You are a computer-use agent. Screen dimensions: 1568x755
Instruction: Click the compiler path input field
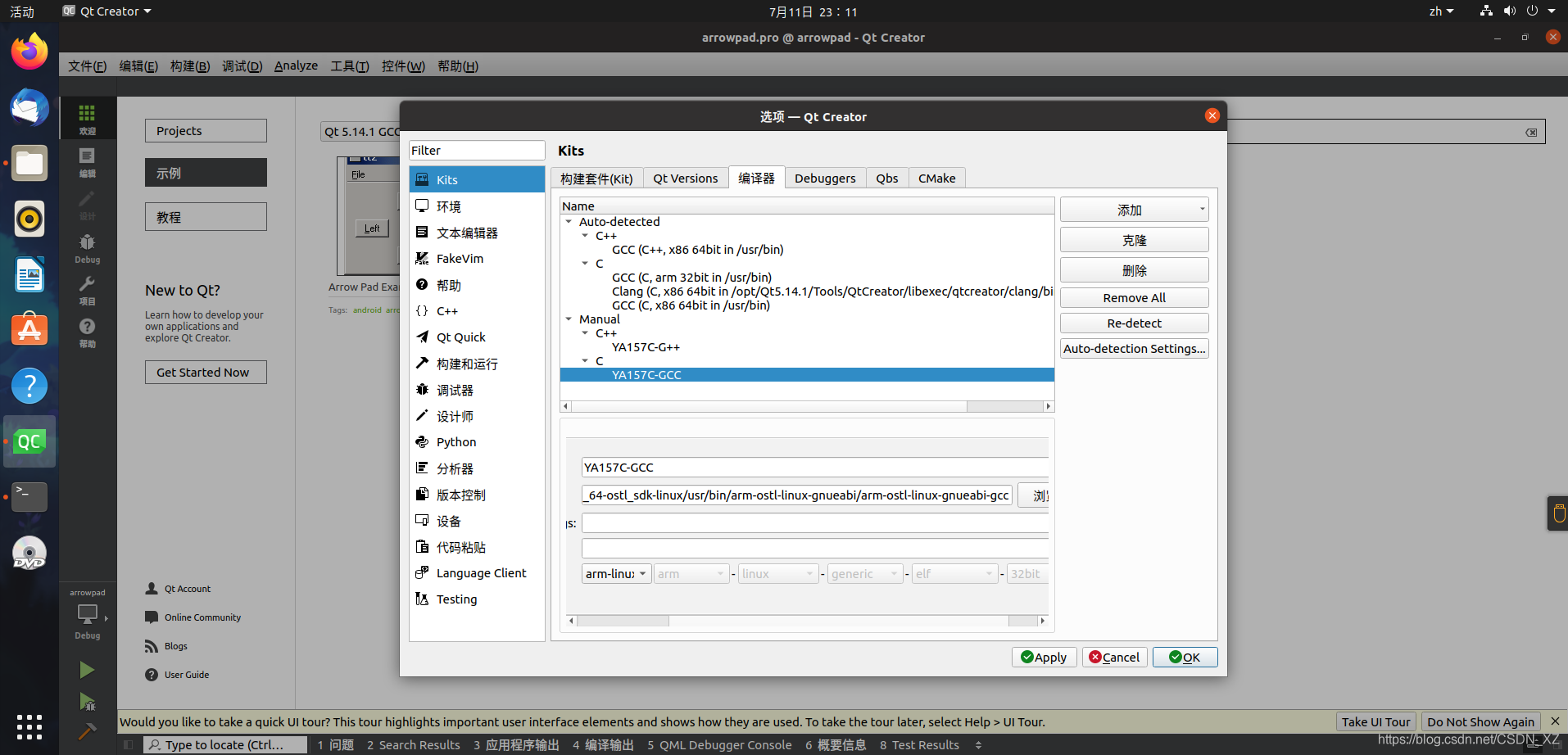tap(797, 495)
